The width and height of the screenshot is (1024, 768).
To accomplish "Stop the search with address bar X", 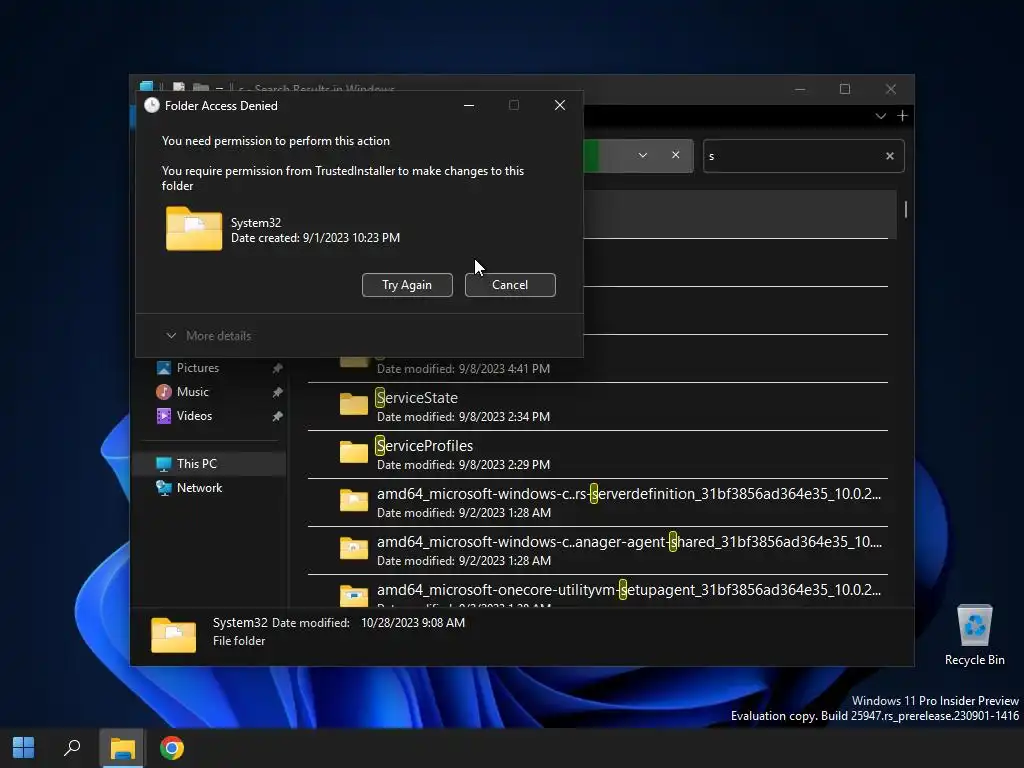I will [676, 155].
